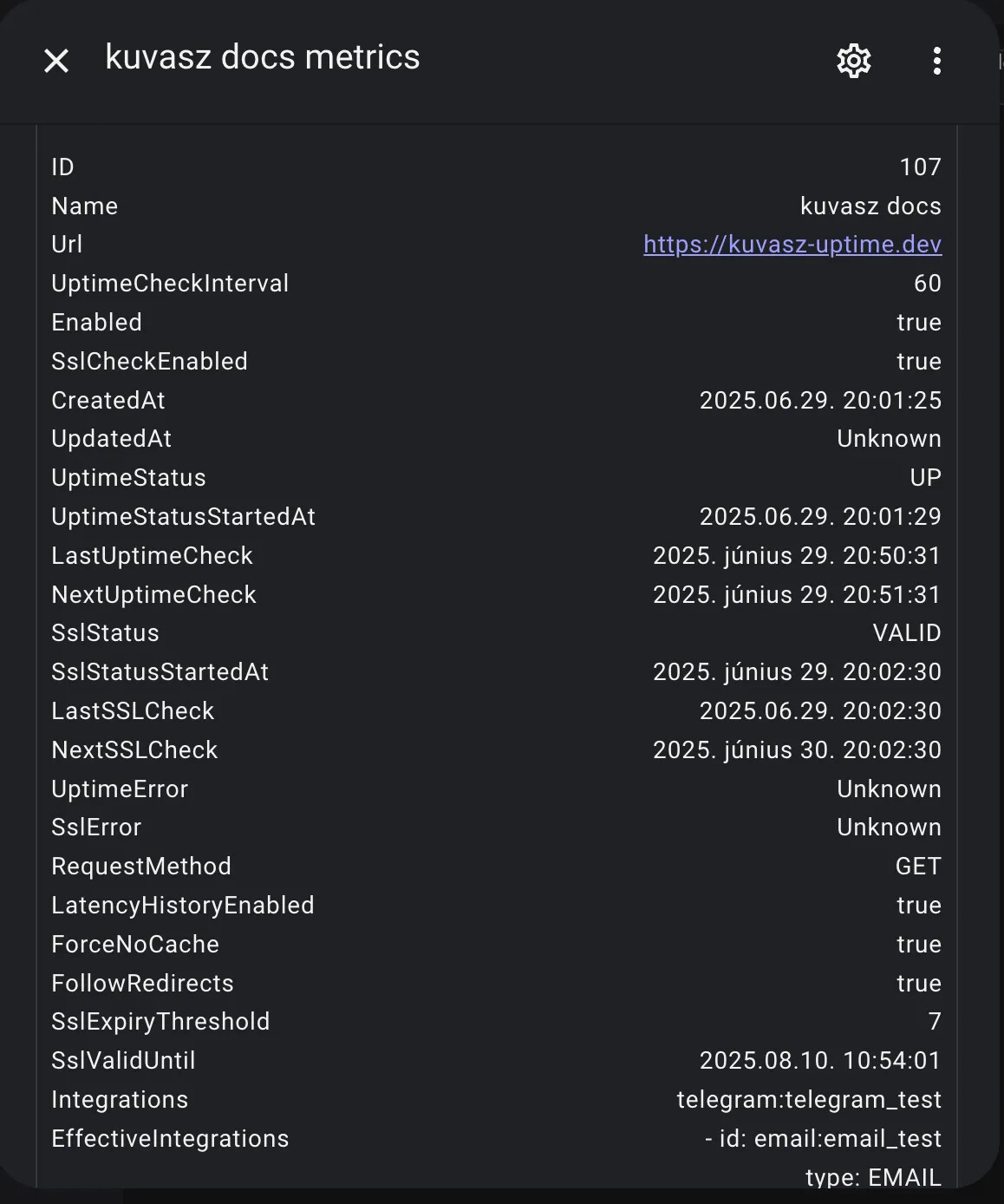Click the Integrations value telegram:telegram_test
1004x1204 pixels.
click(x=808, y=1099)
